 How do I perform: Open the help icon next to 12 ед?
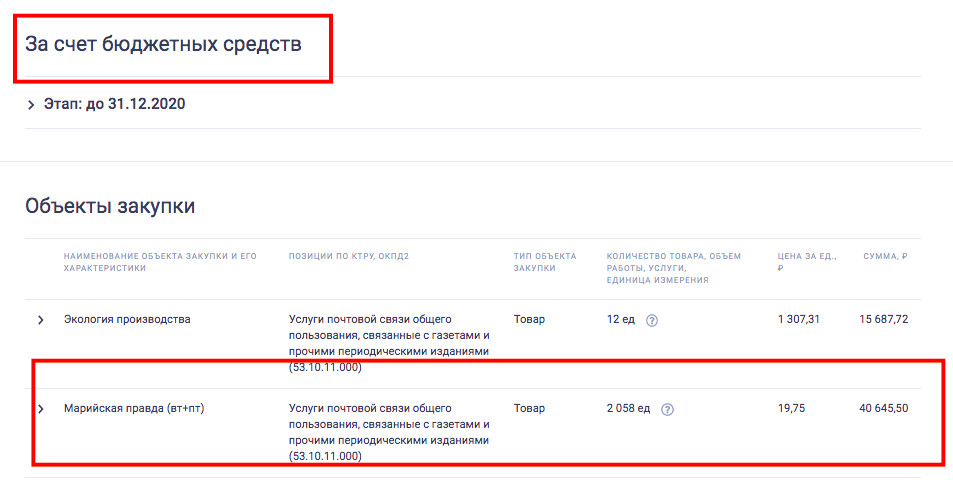coord(652,320)
